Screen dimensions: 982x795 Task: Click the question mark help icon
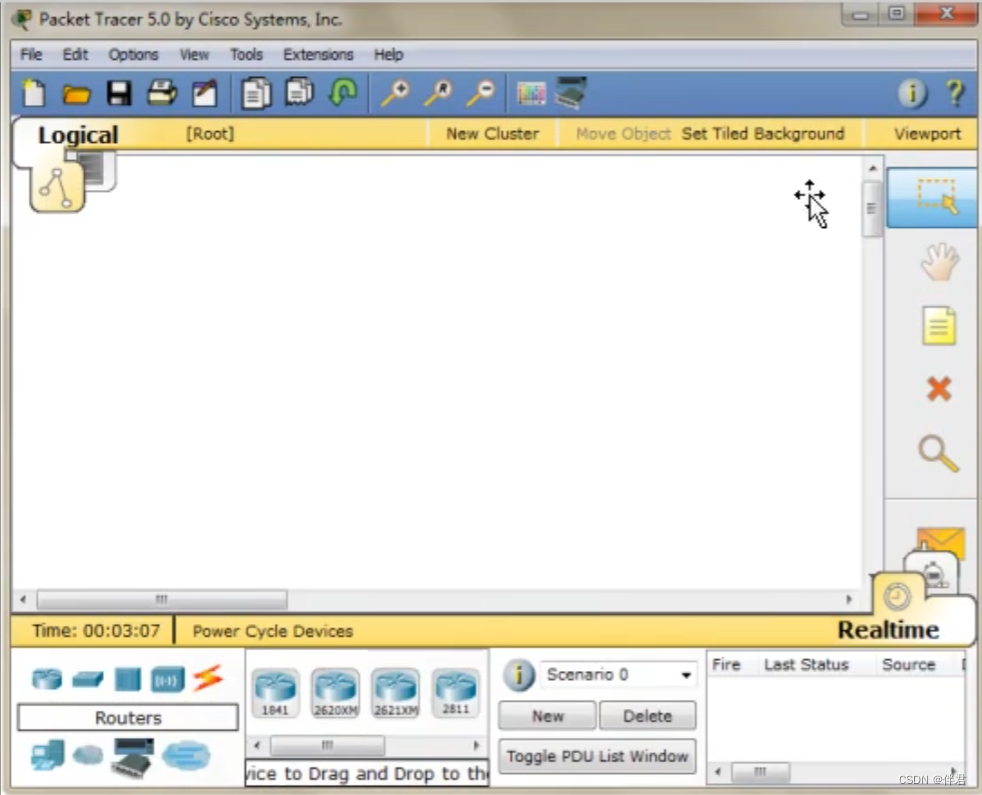point(955,94)
